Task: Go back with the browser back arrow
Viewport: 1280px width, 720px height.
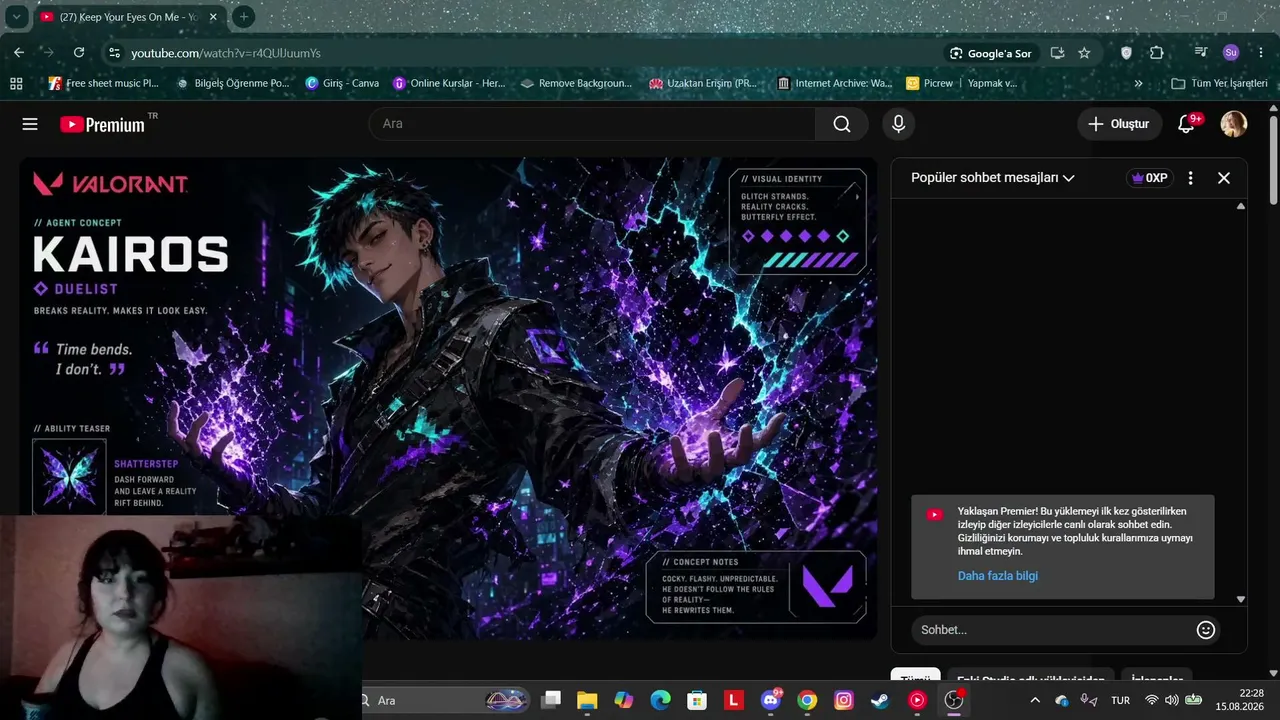Action: 19,53
